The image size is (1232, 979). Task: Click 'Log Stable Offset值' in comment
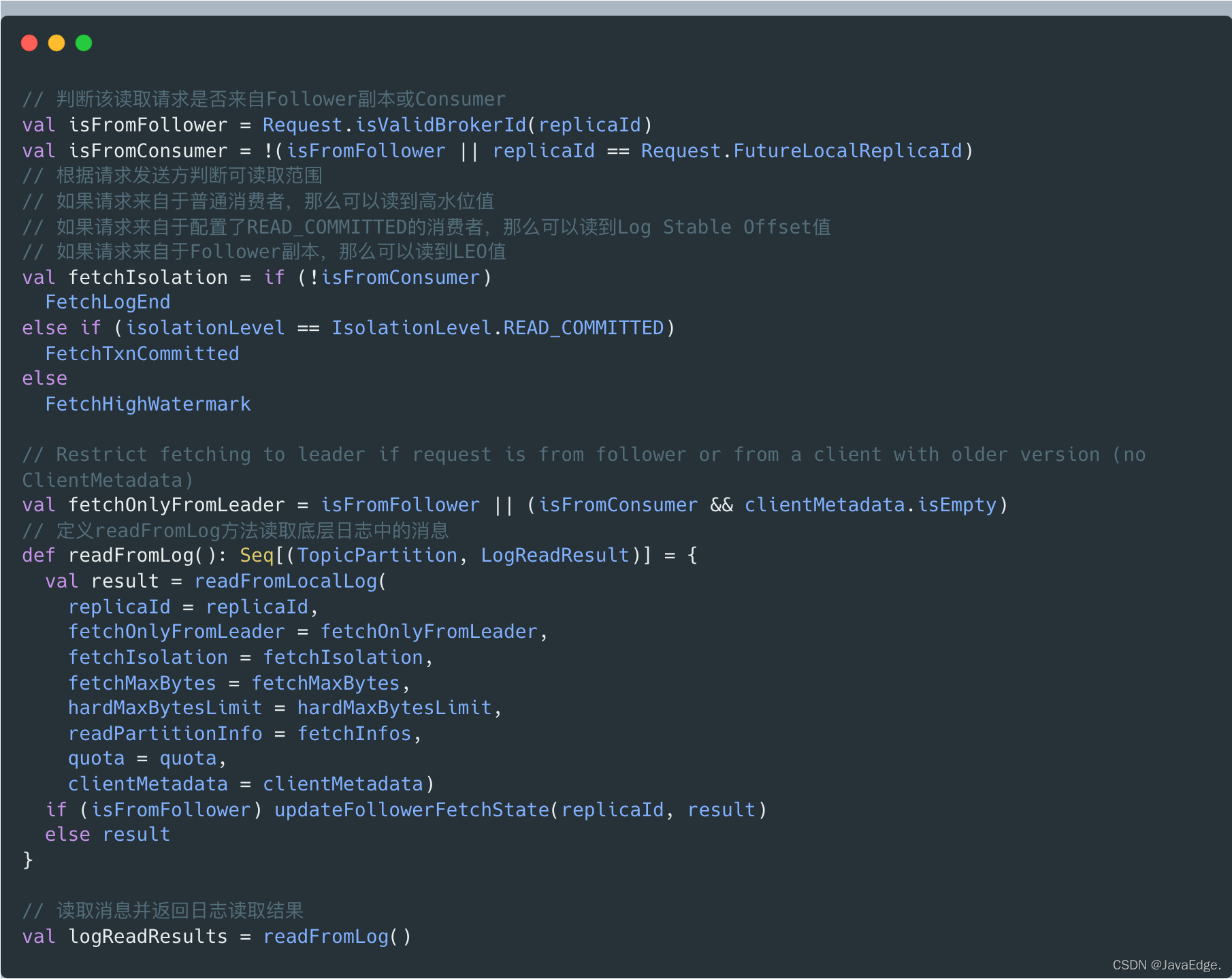[724, 227]
